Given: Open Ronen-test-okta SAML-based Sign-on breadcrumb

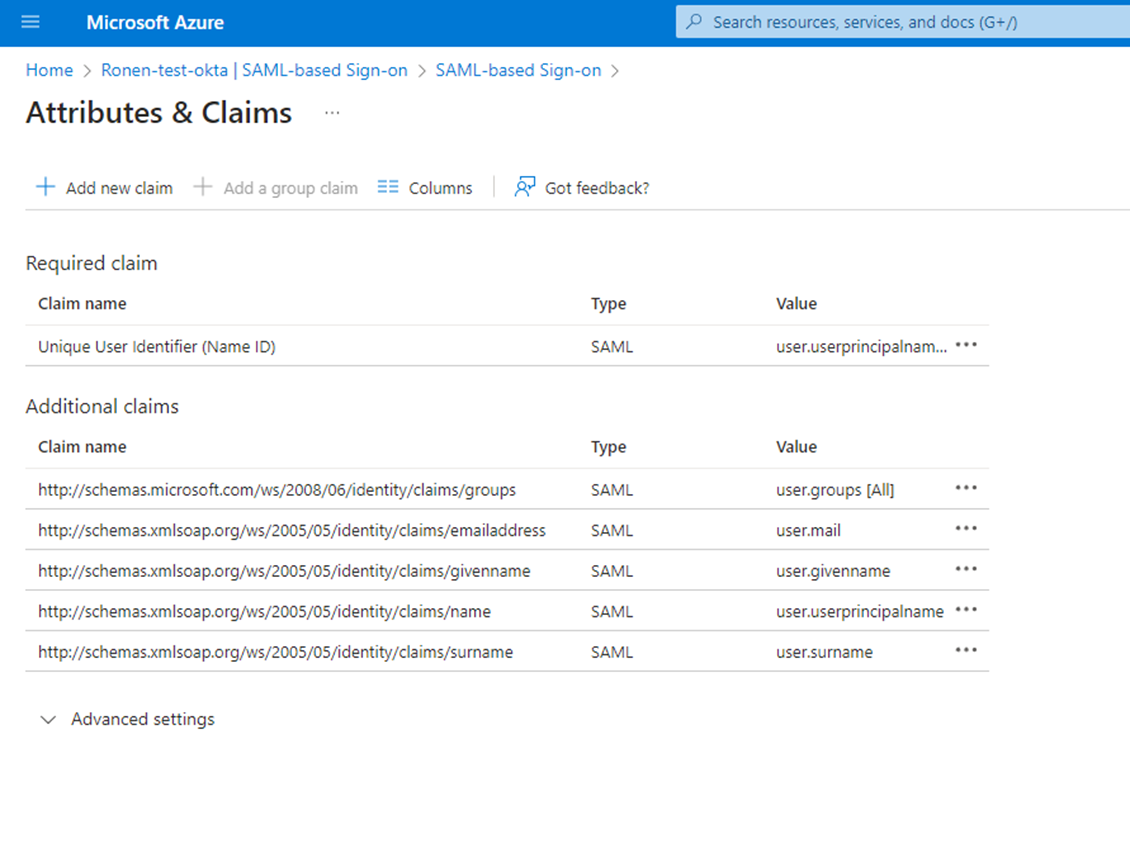Looking at the screenshot, I should coord(254,70).
